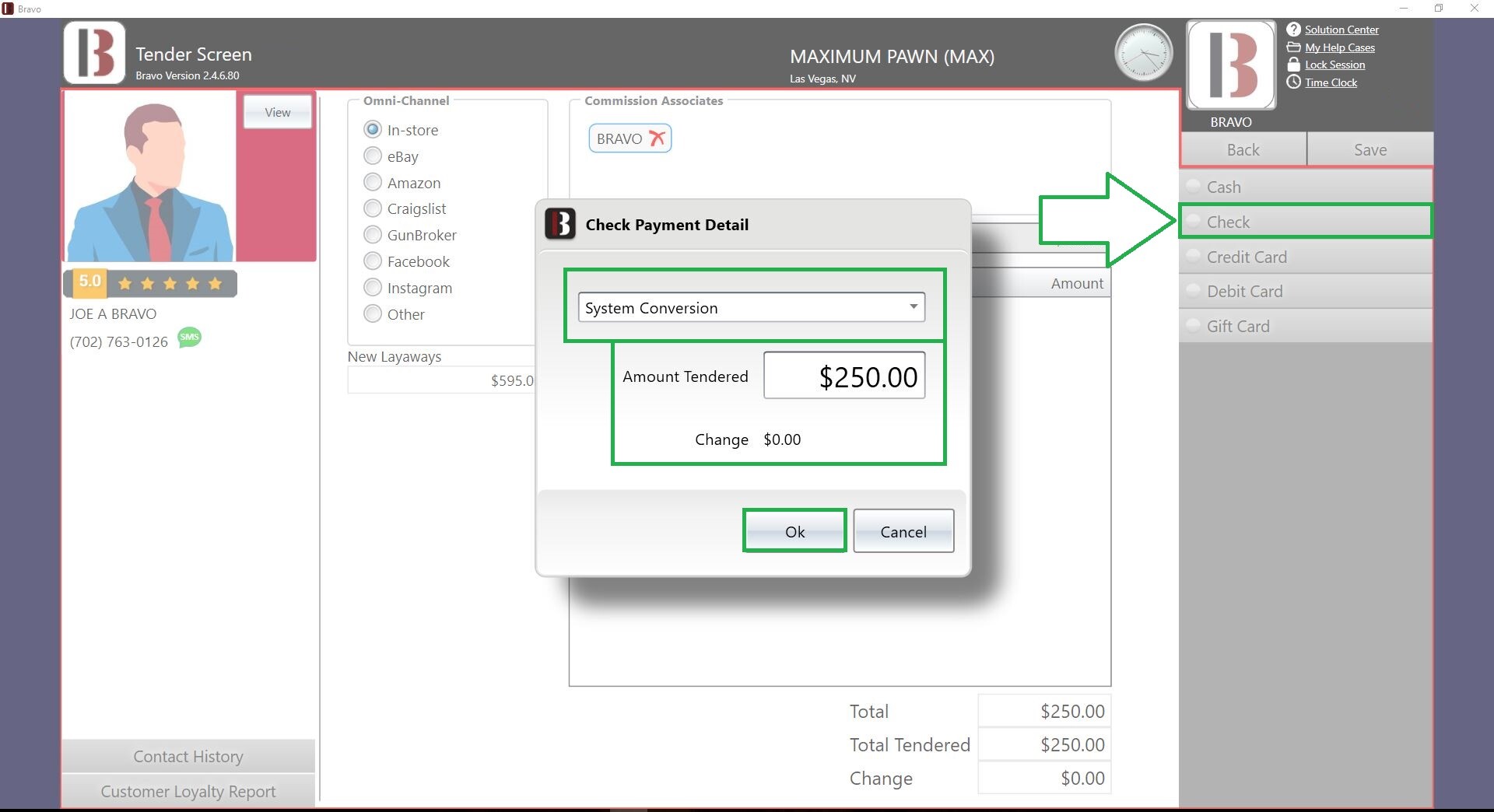Viewport: 1494px width, 812px height.
Task: Click the Amount column header
Action: [1077, 283]
